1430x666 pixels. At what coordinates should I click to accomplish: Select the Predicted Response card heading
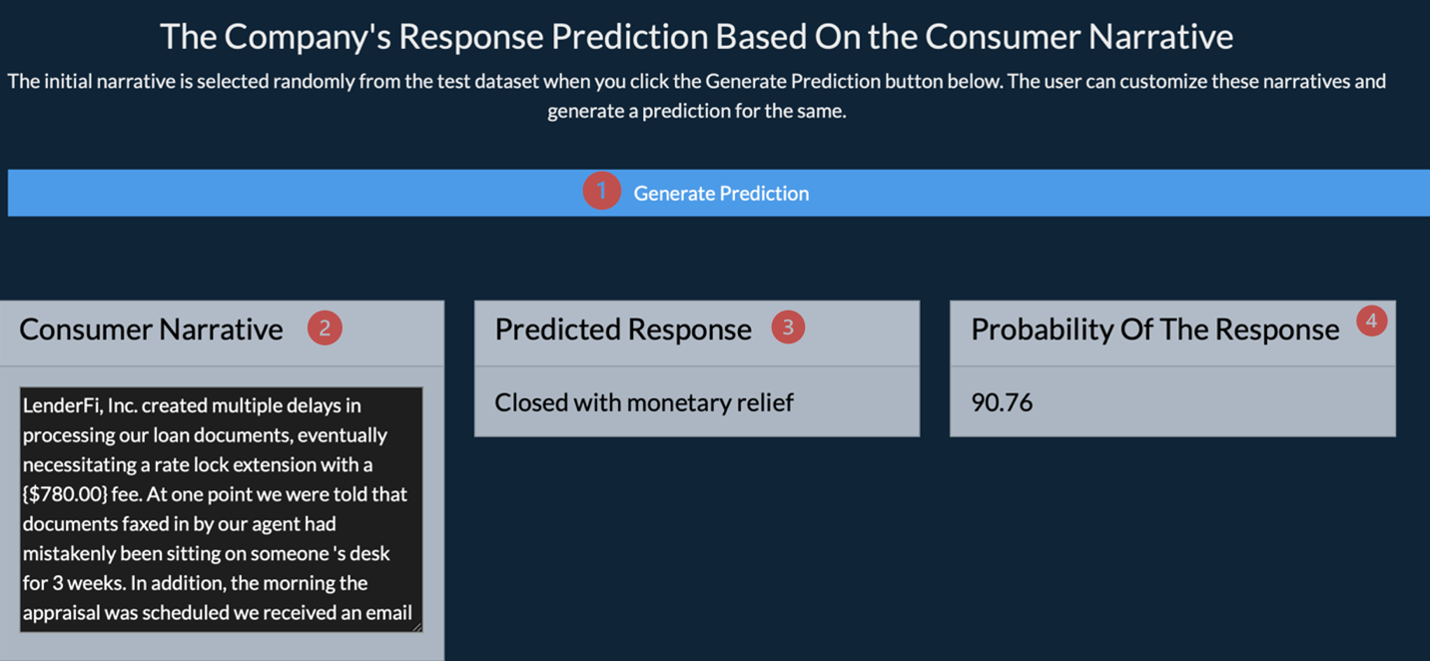pos(623,330)
